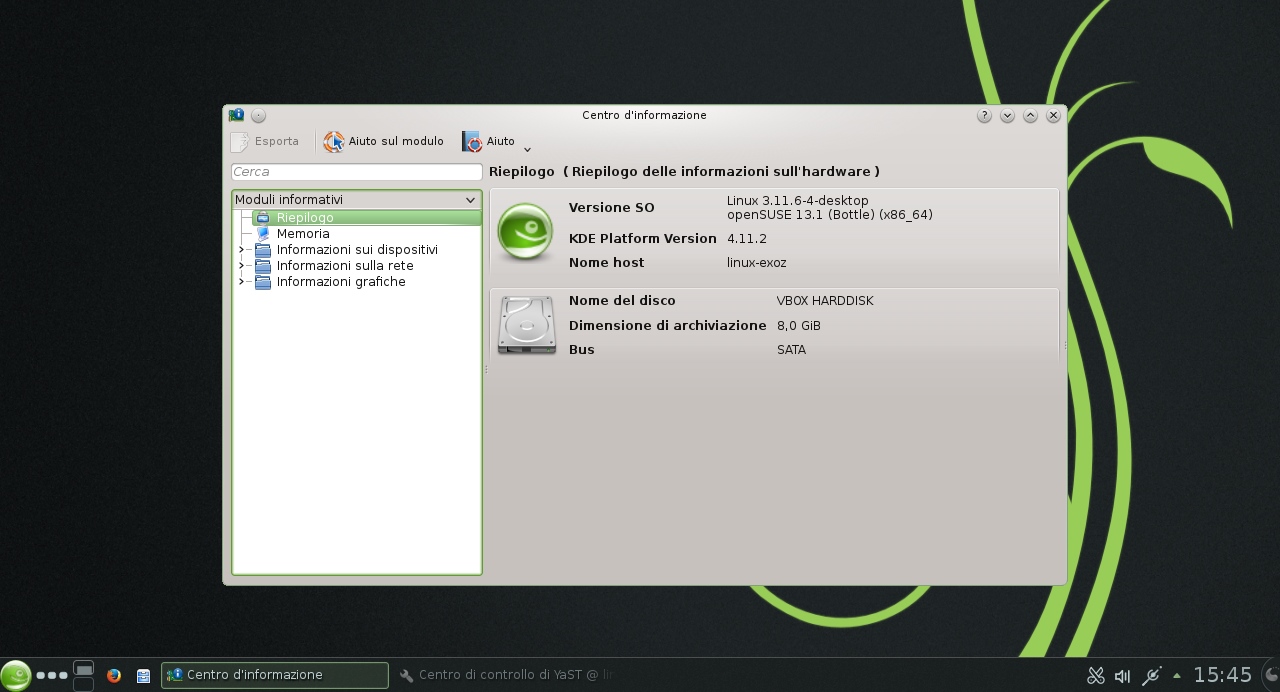Image resolution: width=1280 pixels, height=692 pixels.
Task: Open the Aiuto help menu
Action: 489,142
